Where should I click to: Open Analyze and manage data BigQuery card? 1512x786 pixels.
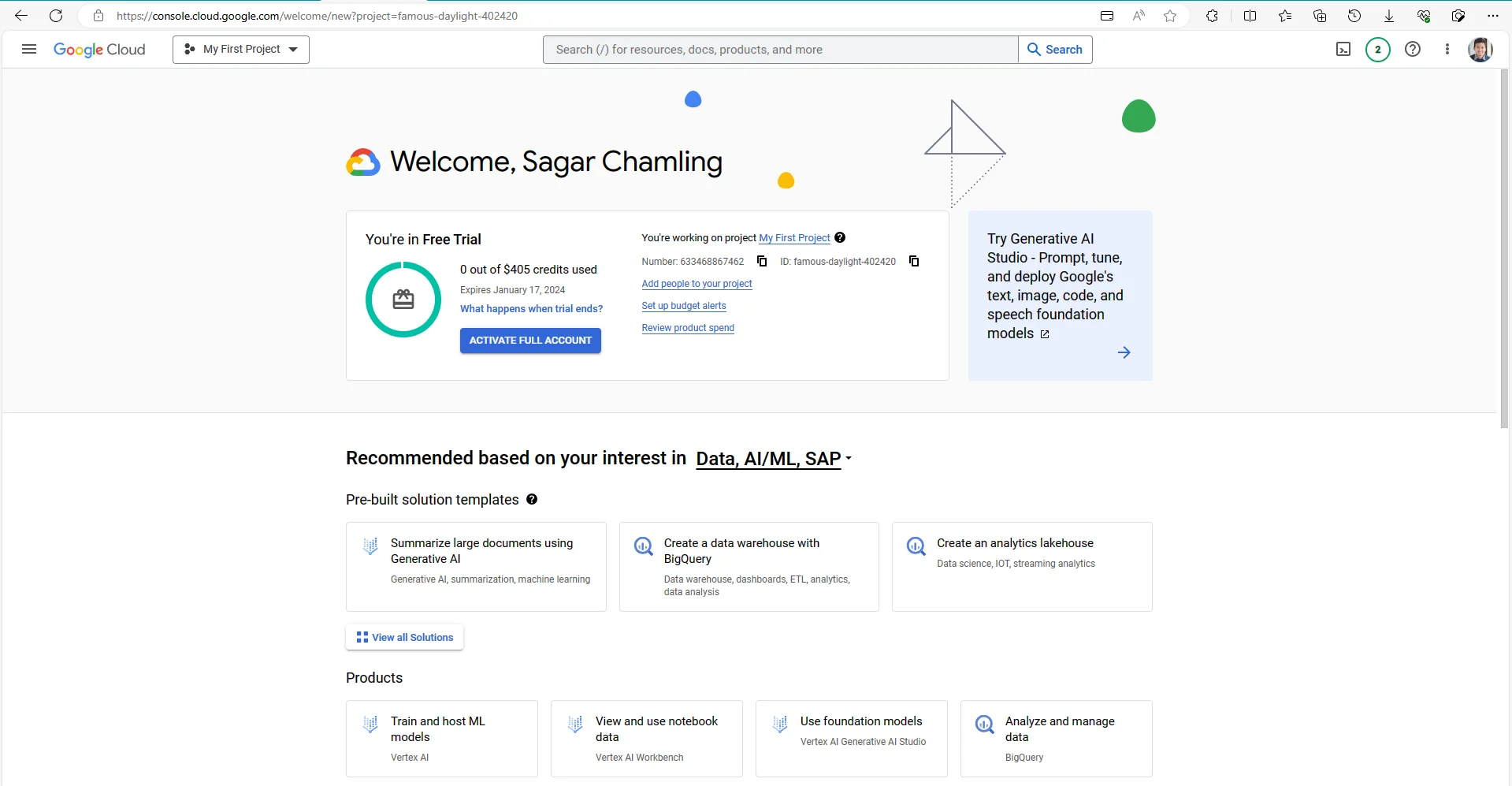(x=1057, y=739)
